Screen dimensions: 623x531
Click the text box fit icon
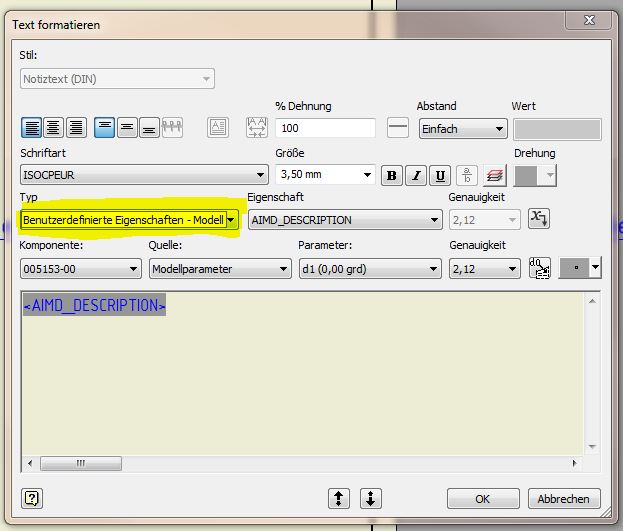tap(218, 128)
